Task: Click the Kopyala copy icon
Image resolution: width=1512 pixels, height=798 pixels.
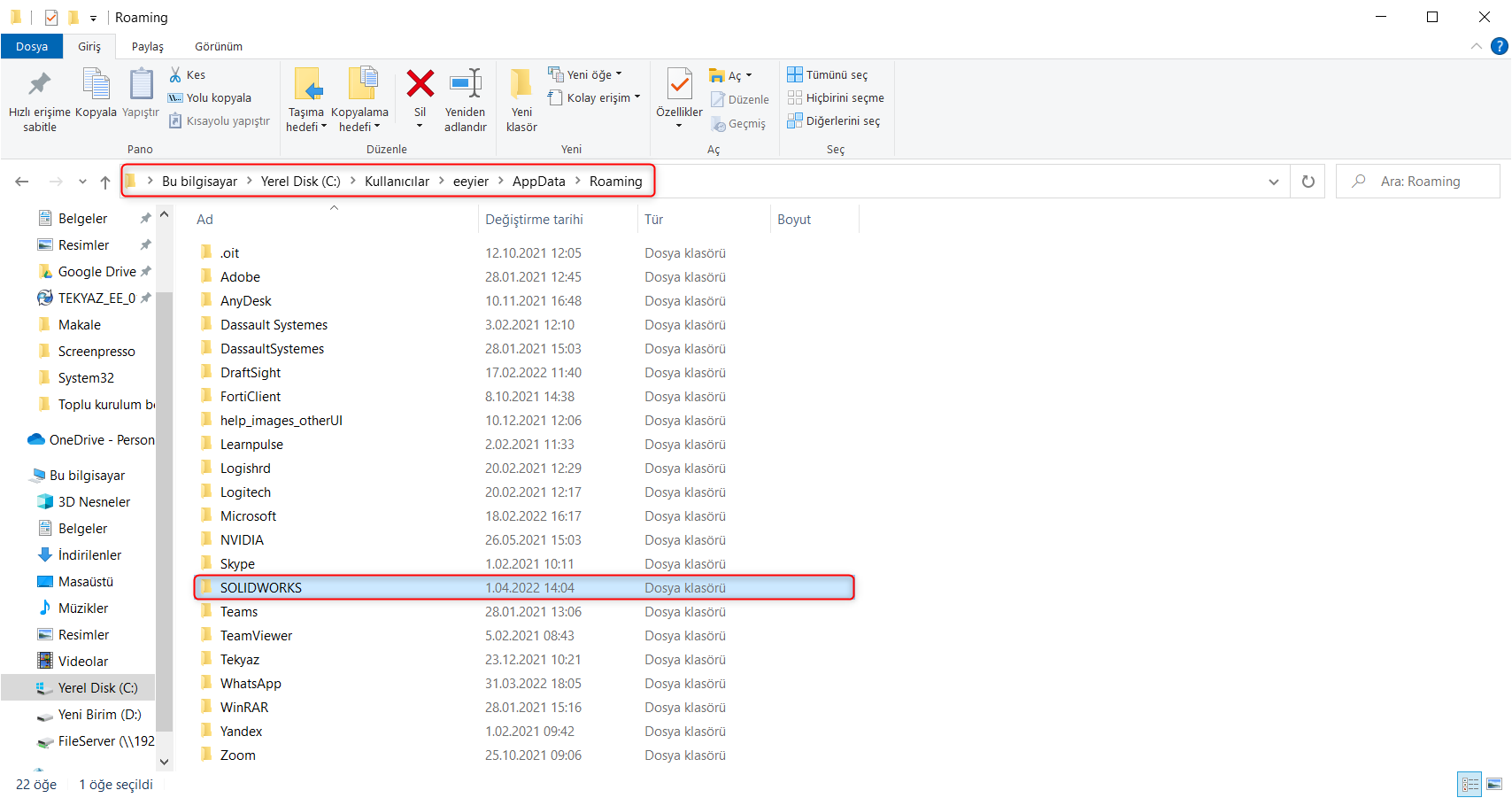Action: click(x=96, y=85)
